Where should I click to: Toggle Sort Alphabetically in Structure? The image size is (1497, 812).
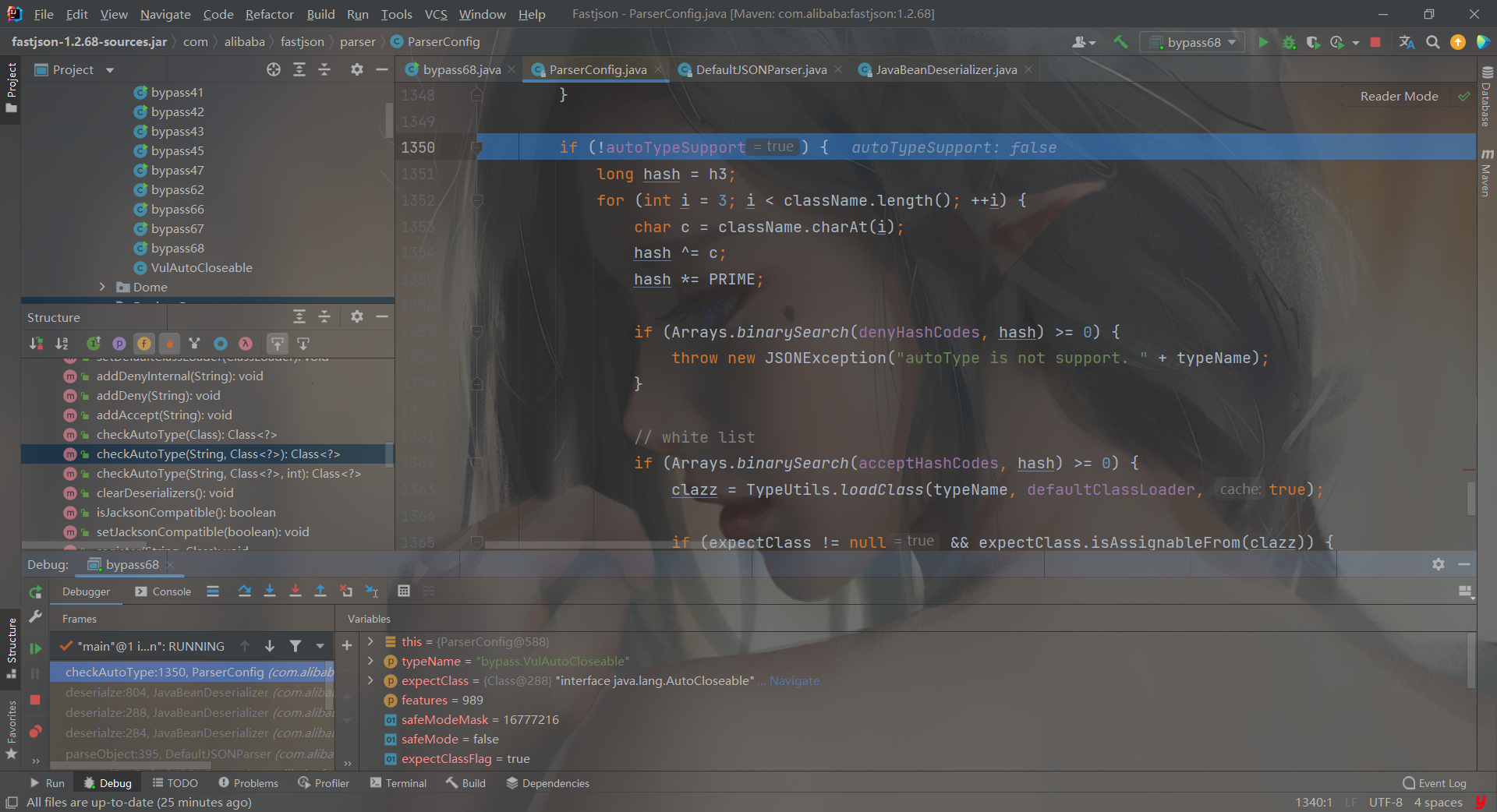[x=62, y=343]
